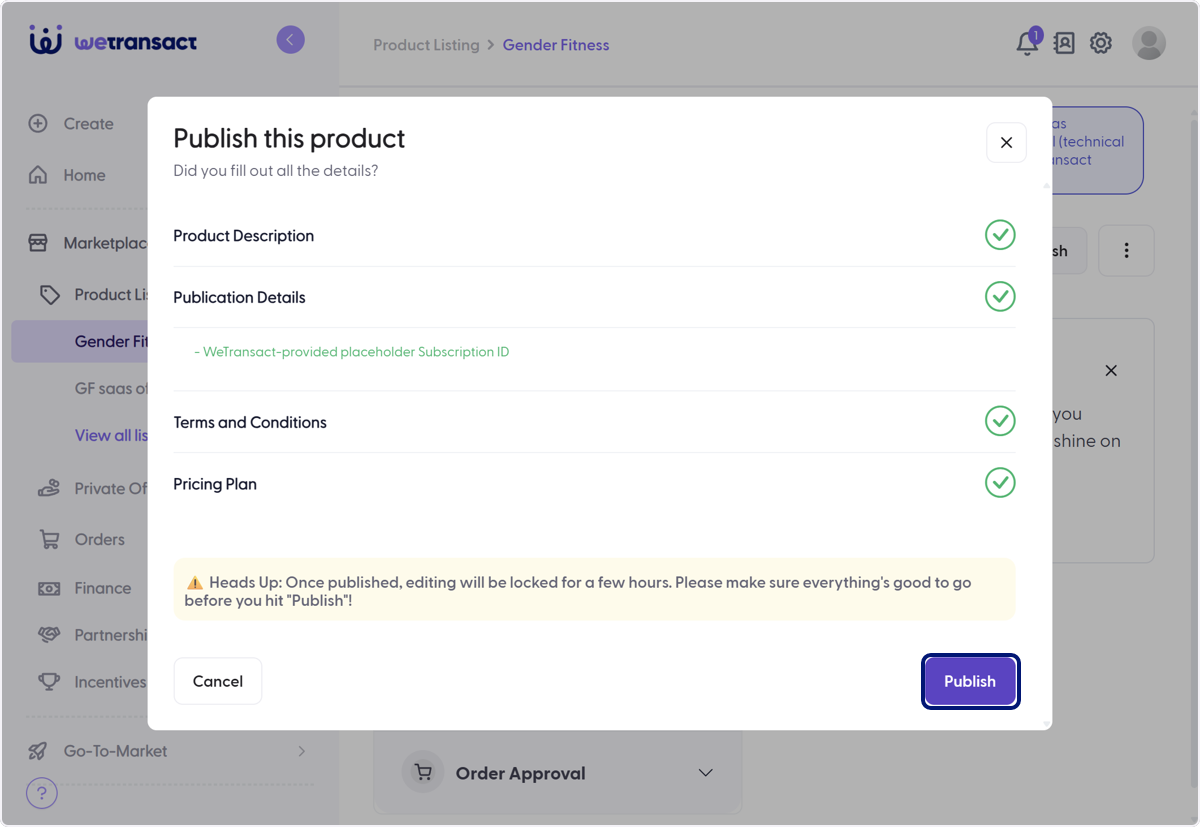Image resolution: width=1200 pixels, height=827 pixels.
Task: Go to Home in the sidebar
Action: (x=84, y=175)
